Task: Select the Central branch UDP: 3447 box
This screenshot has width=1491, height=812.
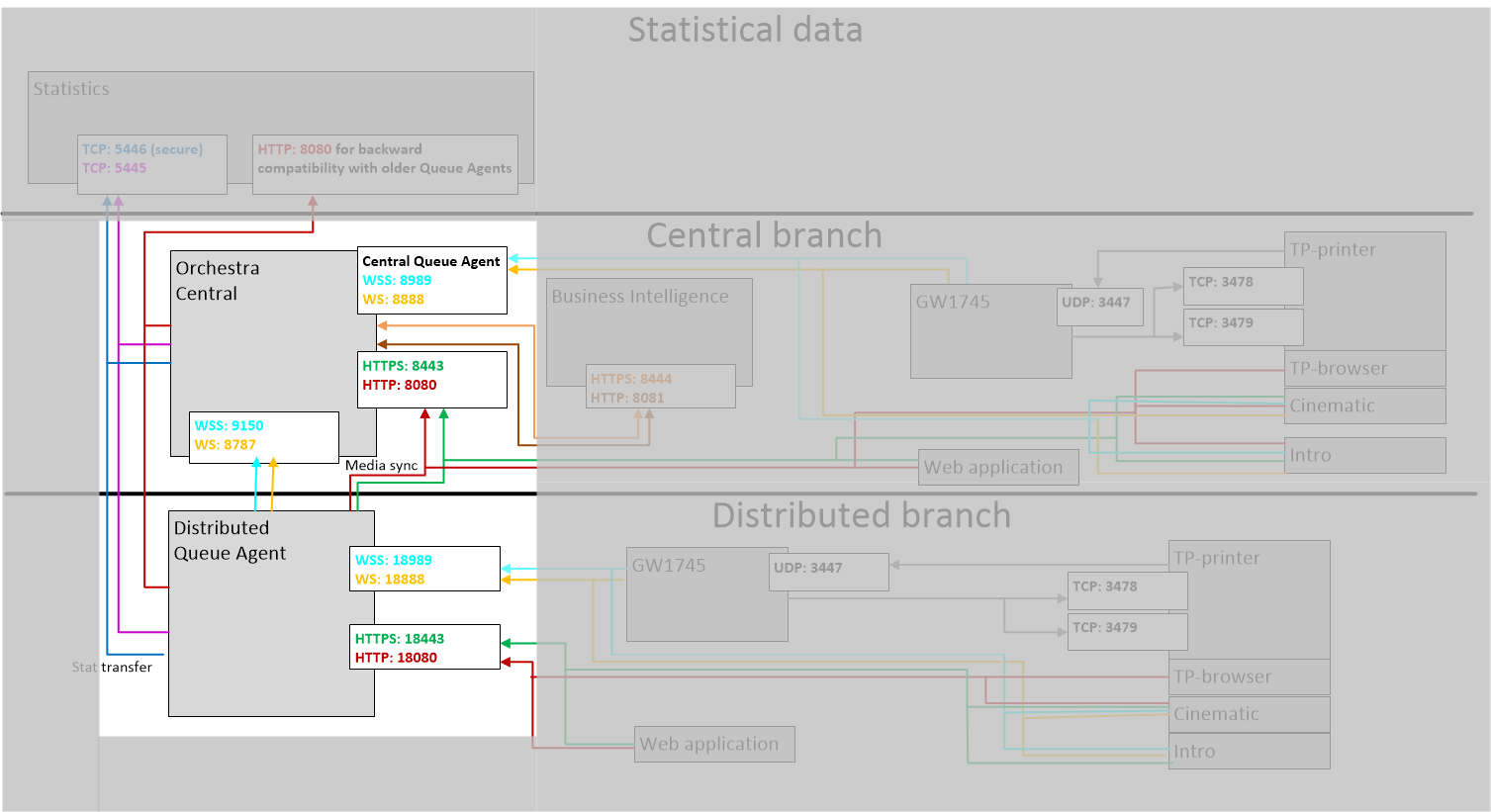Action: [1100, 305]
